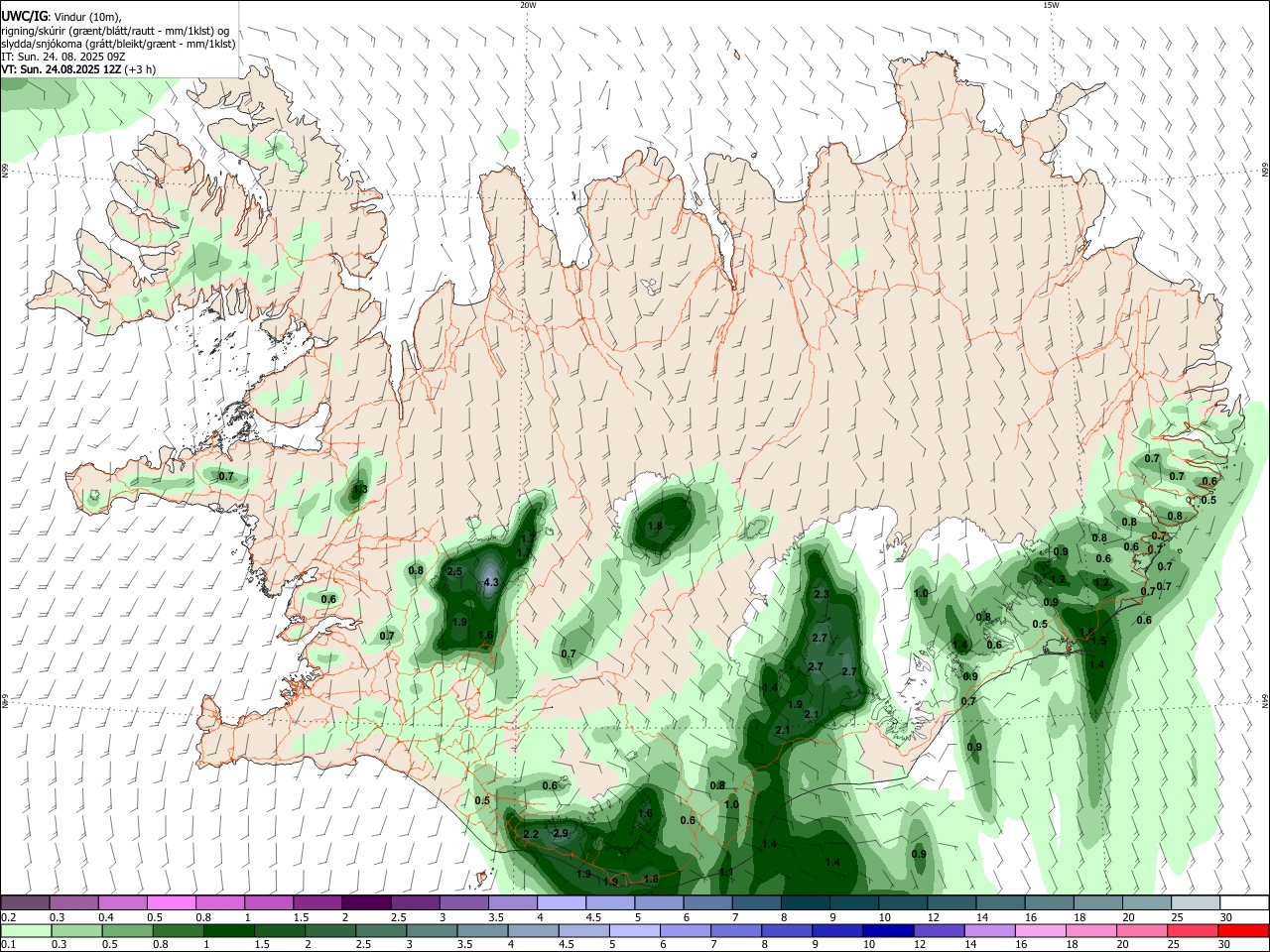The height and width of the screenshot is (952, 1270).
Task: Click the 2.9 precipitation value near the south coast
Action: coord(561,833)
